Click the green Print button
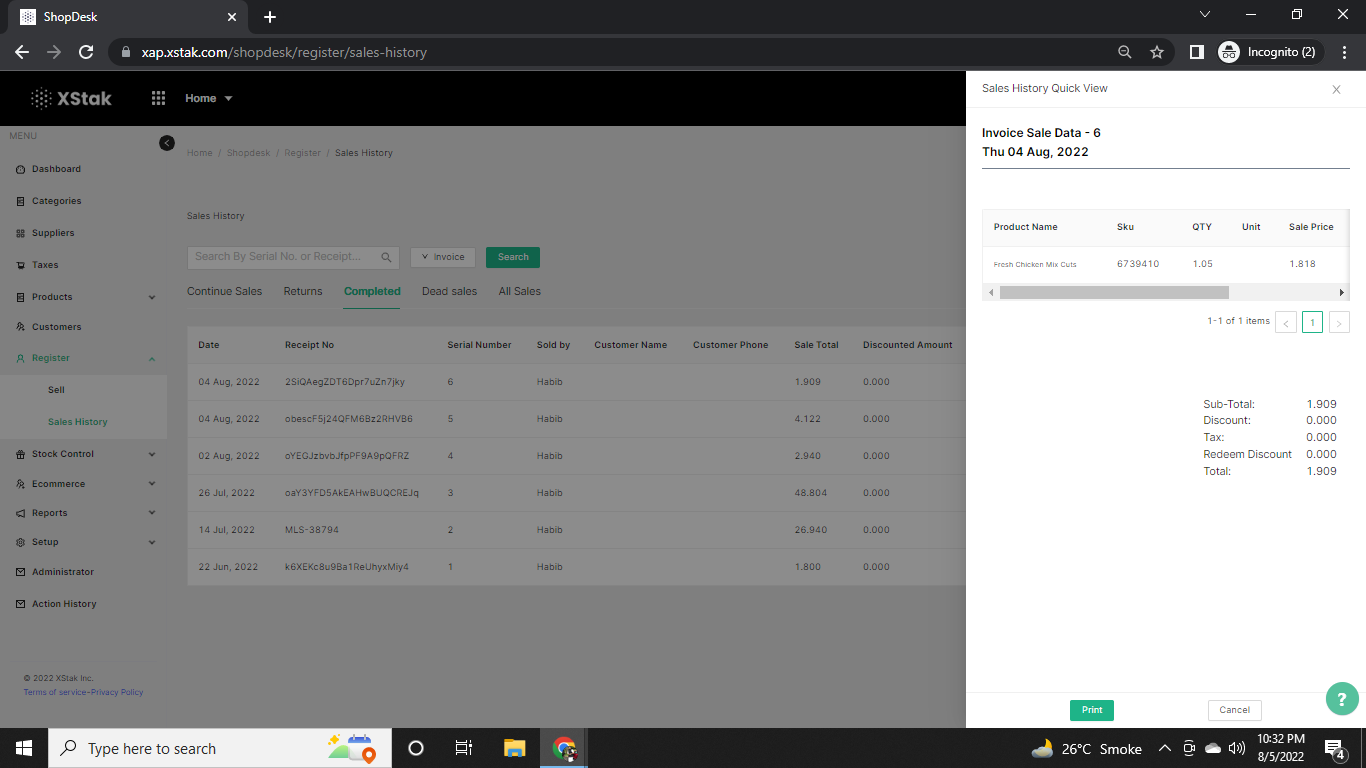 click(x=1091, y=710)
